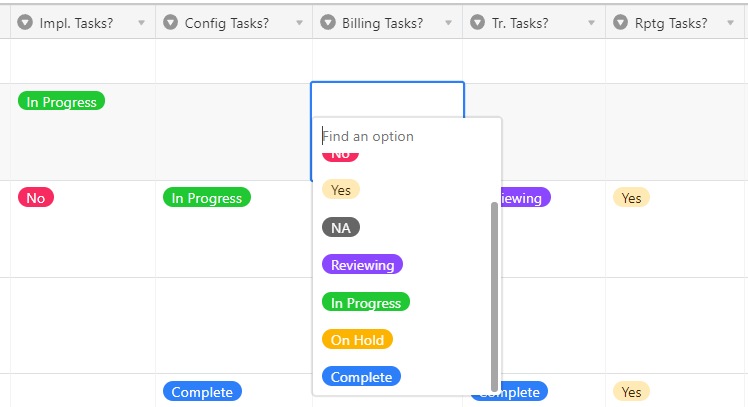Click the Billing Tasks? column type icon
Viewport: 748px width, 407px height.
coord(328,22)
